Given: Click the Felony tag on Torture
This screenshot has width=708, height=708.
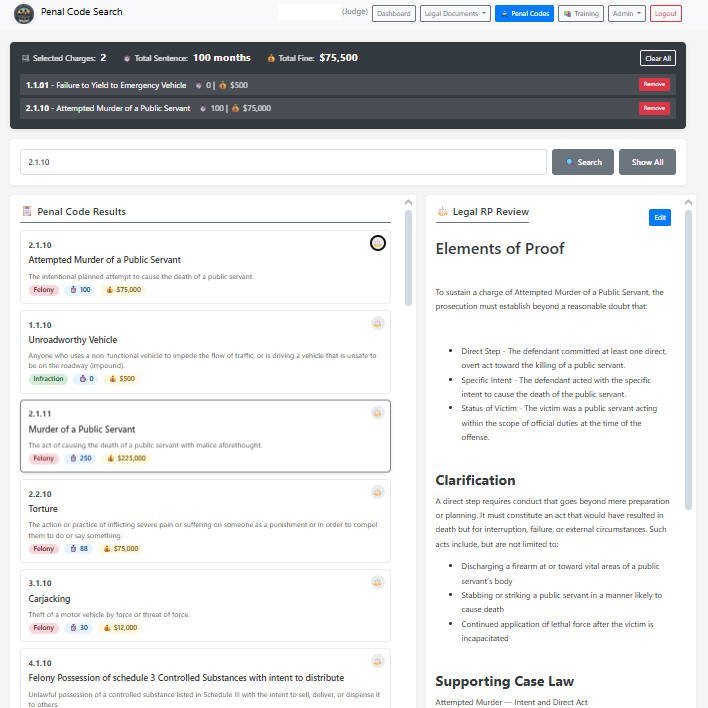Looking at the screenshot, I should (x=43, y=549).
